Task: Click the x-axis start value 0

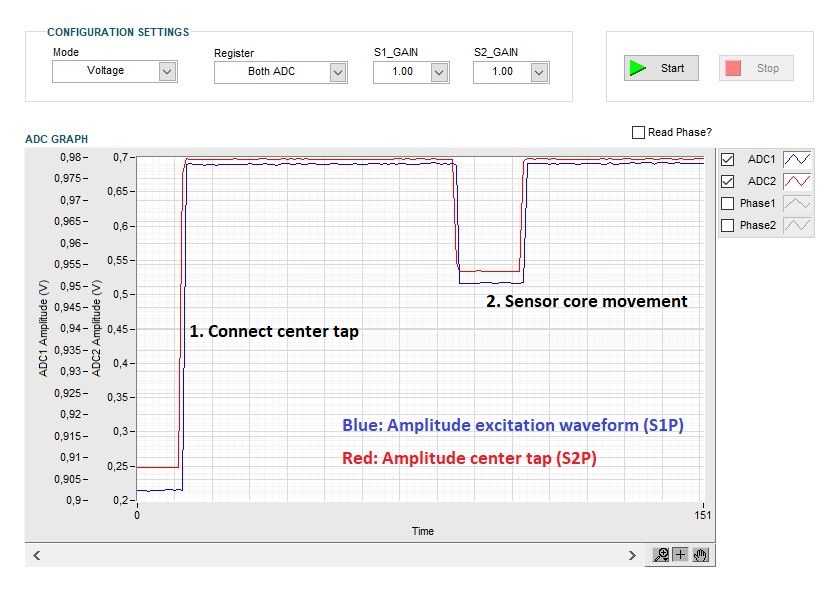Action: (137, 515)
